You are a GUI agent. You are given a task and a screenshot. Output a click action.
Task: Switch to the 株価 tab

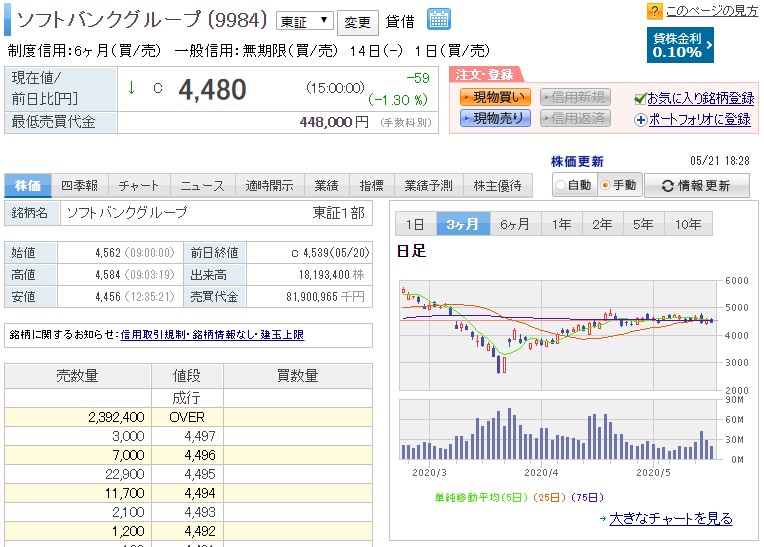pos(28,185)
